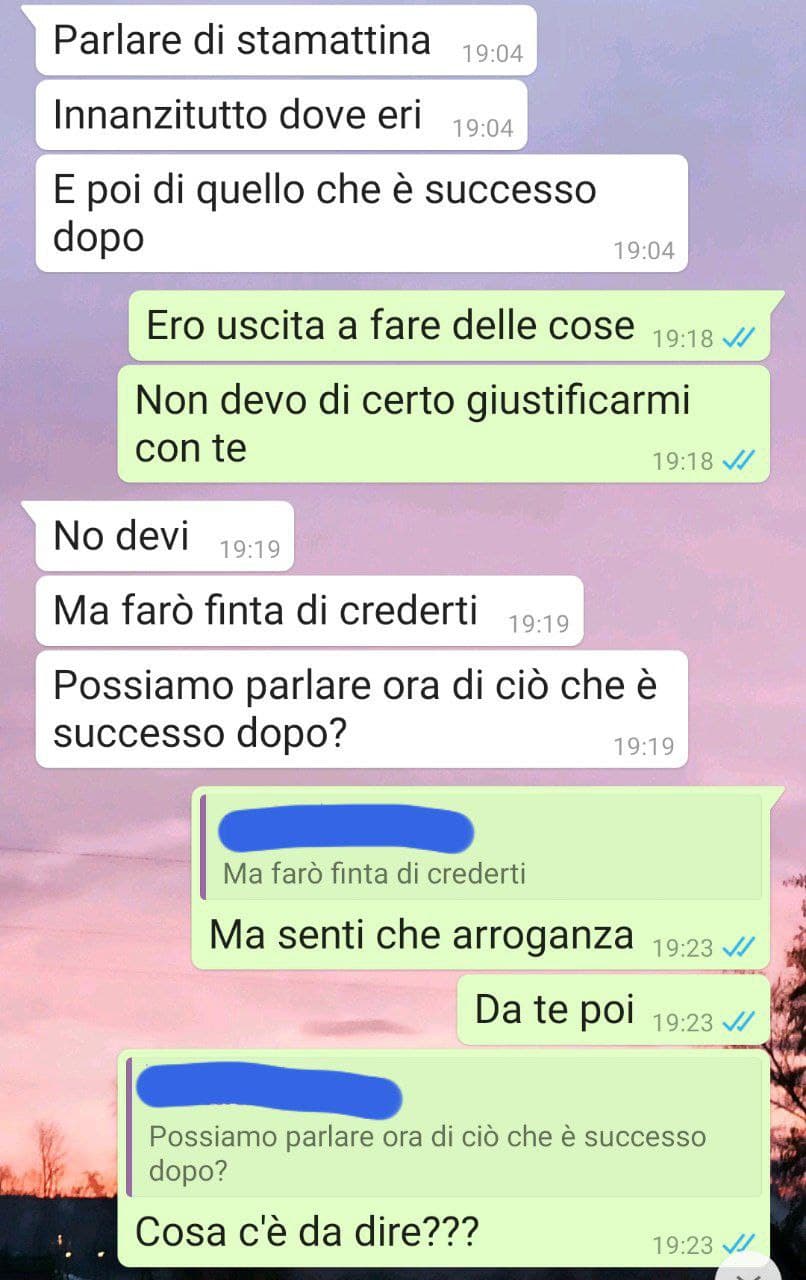Select the 'Cosa c'è da dire???' text

point(307,1232)
